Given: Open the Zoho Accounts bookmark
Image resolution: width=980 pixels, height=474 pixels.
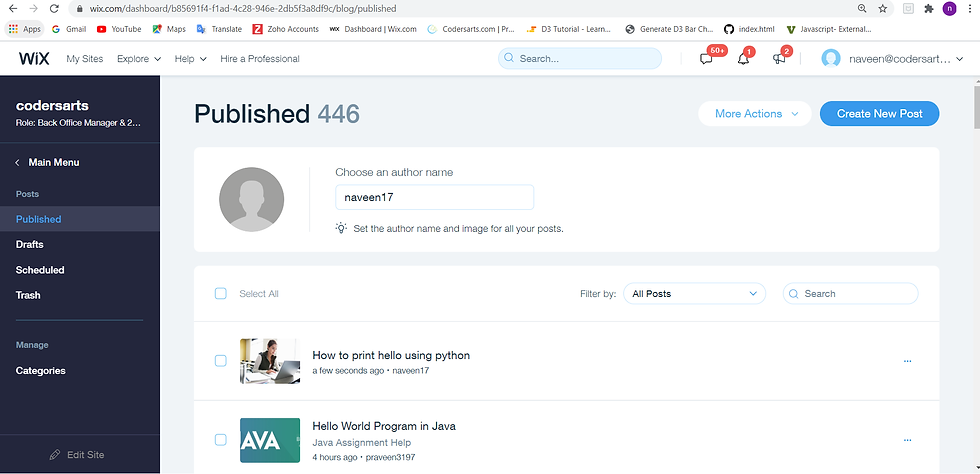Looking at the screenshot, I should point(286,29).
